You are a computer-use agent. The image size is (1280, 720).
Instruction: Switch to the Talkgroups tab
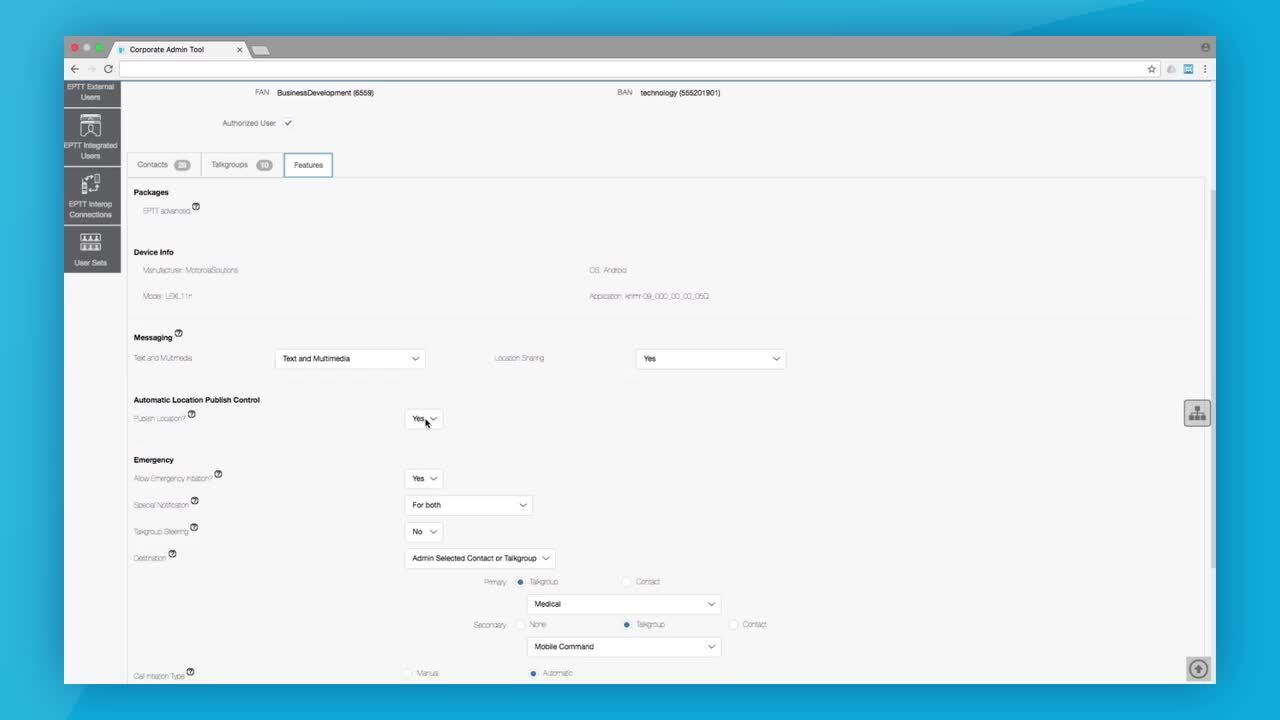(241, 165)
